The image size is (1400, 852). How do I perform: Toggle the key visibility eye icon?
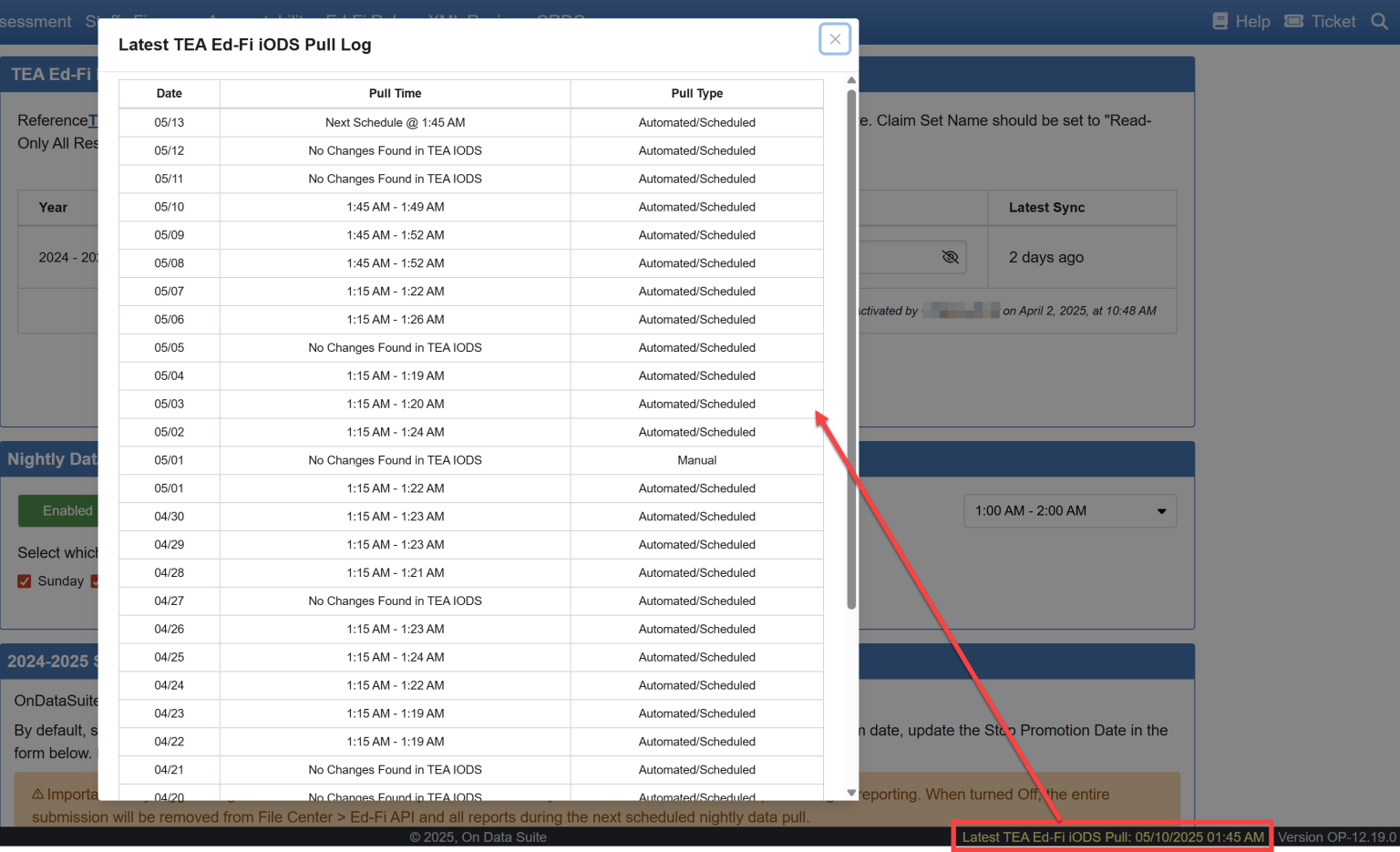pyautogui.click(x=950, y=257)
